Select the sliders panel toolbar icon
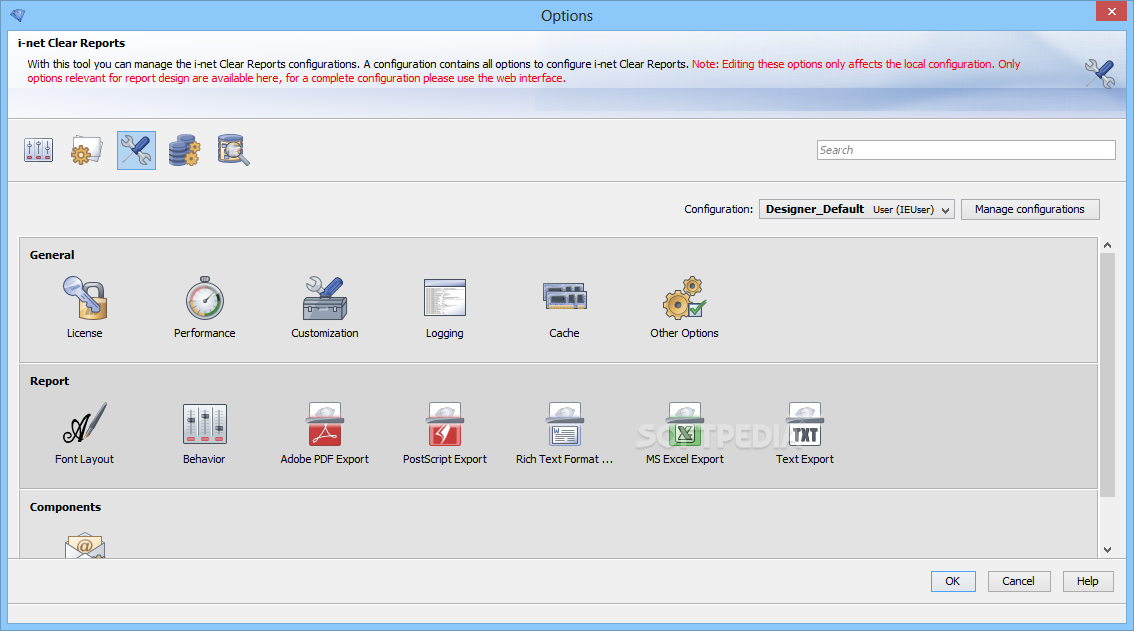 click(x=38, y=150)
